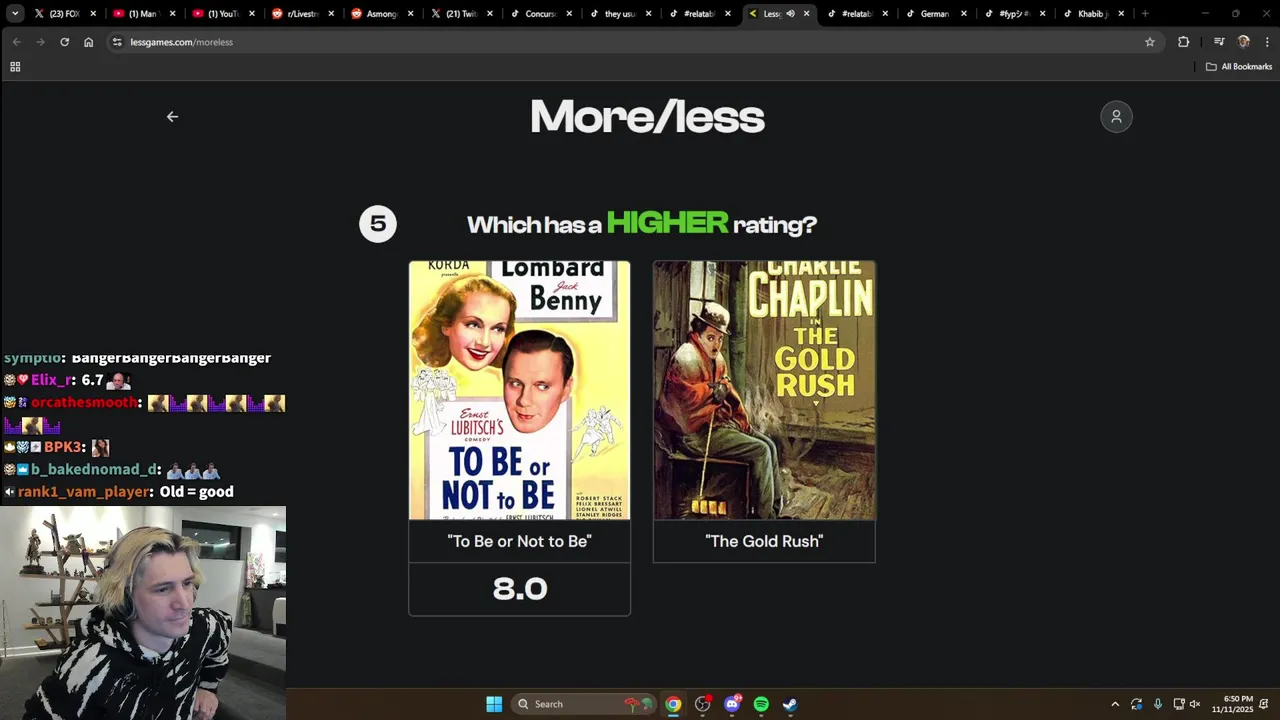Select the To Be or Not to Be poster
Image resolution: width=1280 pixels, height=720 pixels.
[x=519, y=390]
